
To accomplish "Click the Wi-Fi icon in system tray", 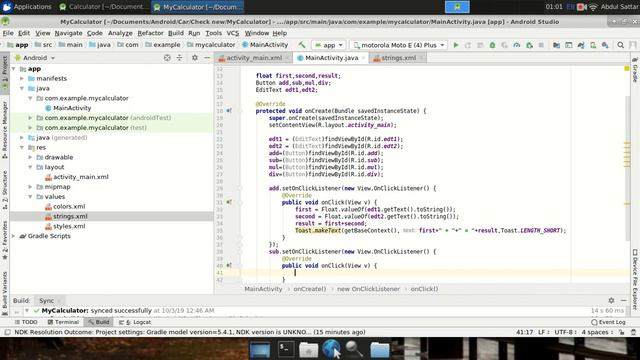I will tap(593, 7).
